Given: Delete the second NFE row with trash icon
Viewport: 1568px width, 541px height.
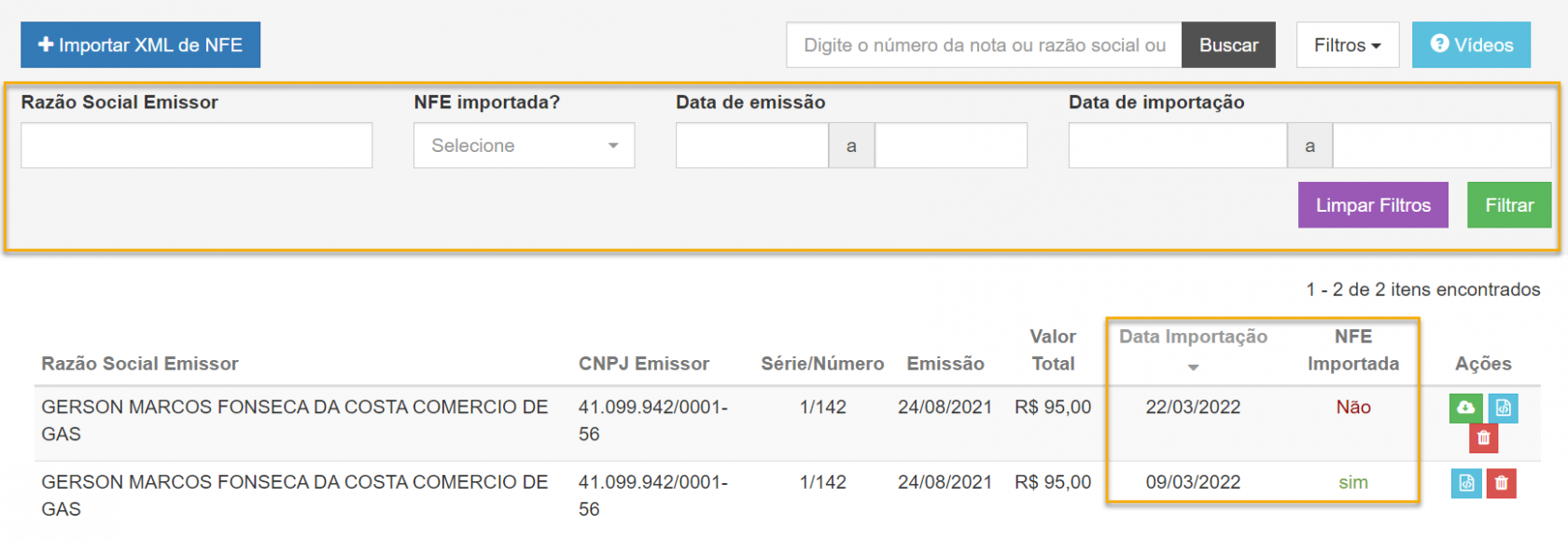Looking at the screenshot, I should click(1501, 483).
